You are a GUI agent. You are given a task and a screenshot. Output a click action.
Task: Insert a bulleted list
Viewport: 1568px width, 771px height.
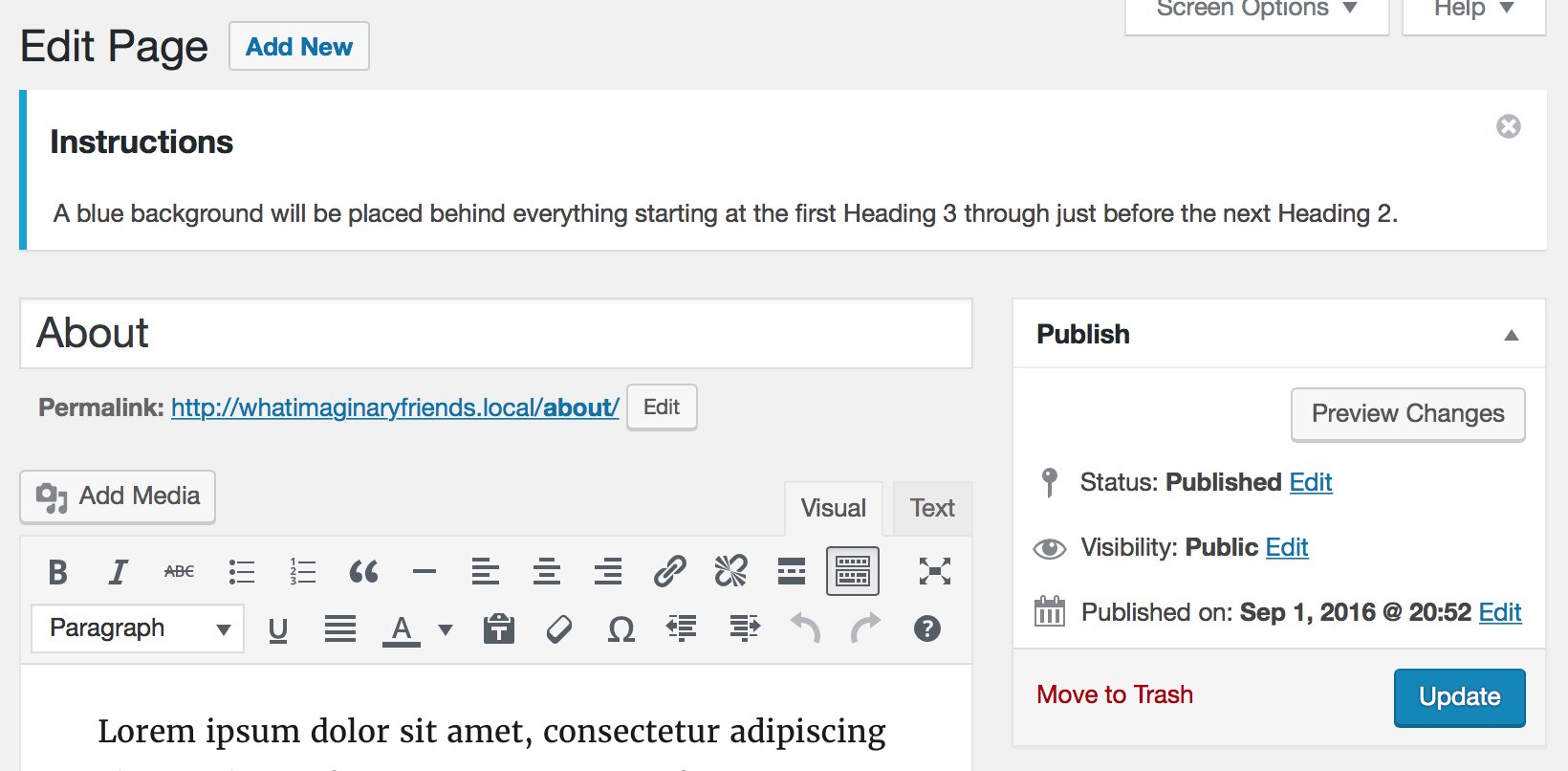click(241, 572)
